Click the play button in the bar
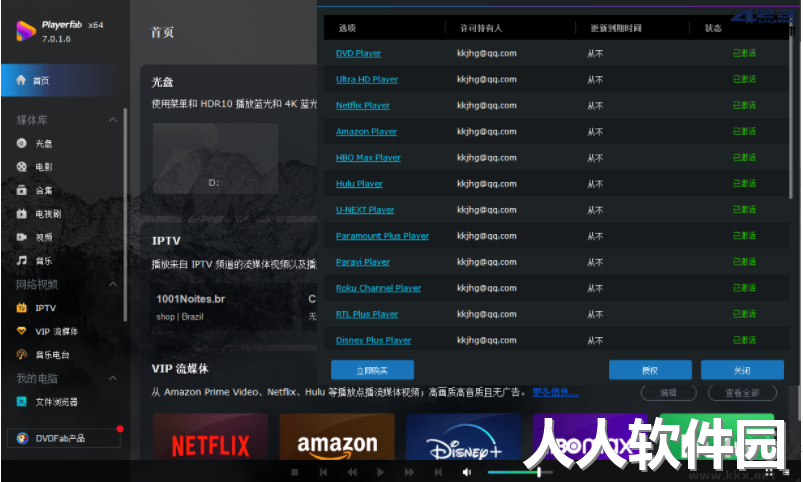 pyautogui.click(x=380, y=472)
